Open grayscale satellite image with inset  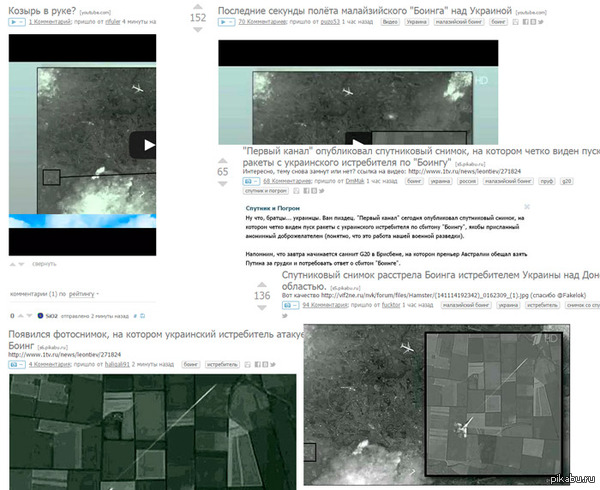pos(437,405)
